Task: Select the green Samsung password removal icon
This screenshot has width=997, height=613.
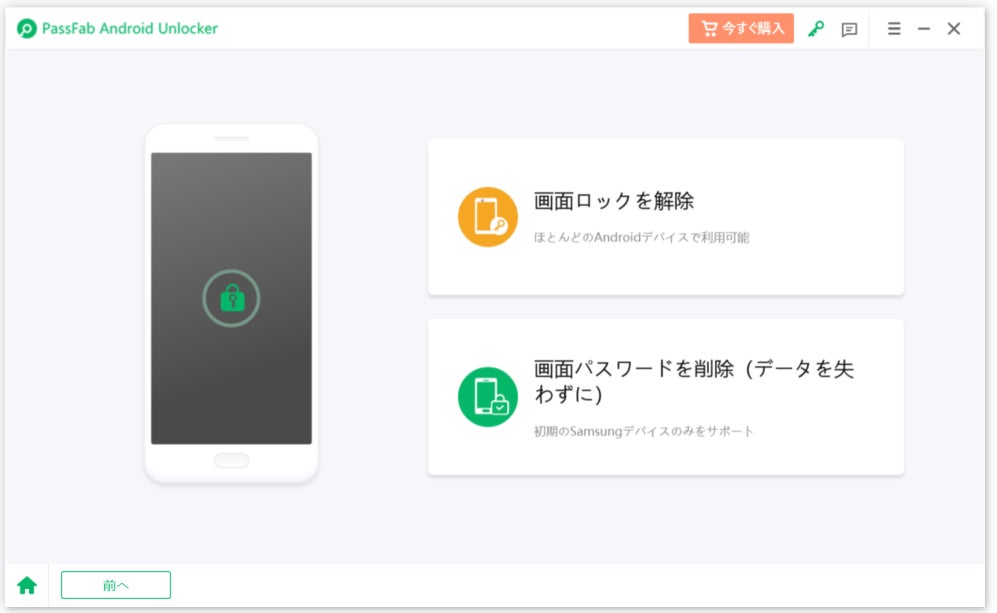Action: coord(488,397)
